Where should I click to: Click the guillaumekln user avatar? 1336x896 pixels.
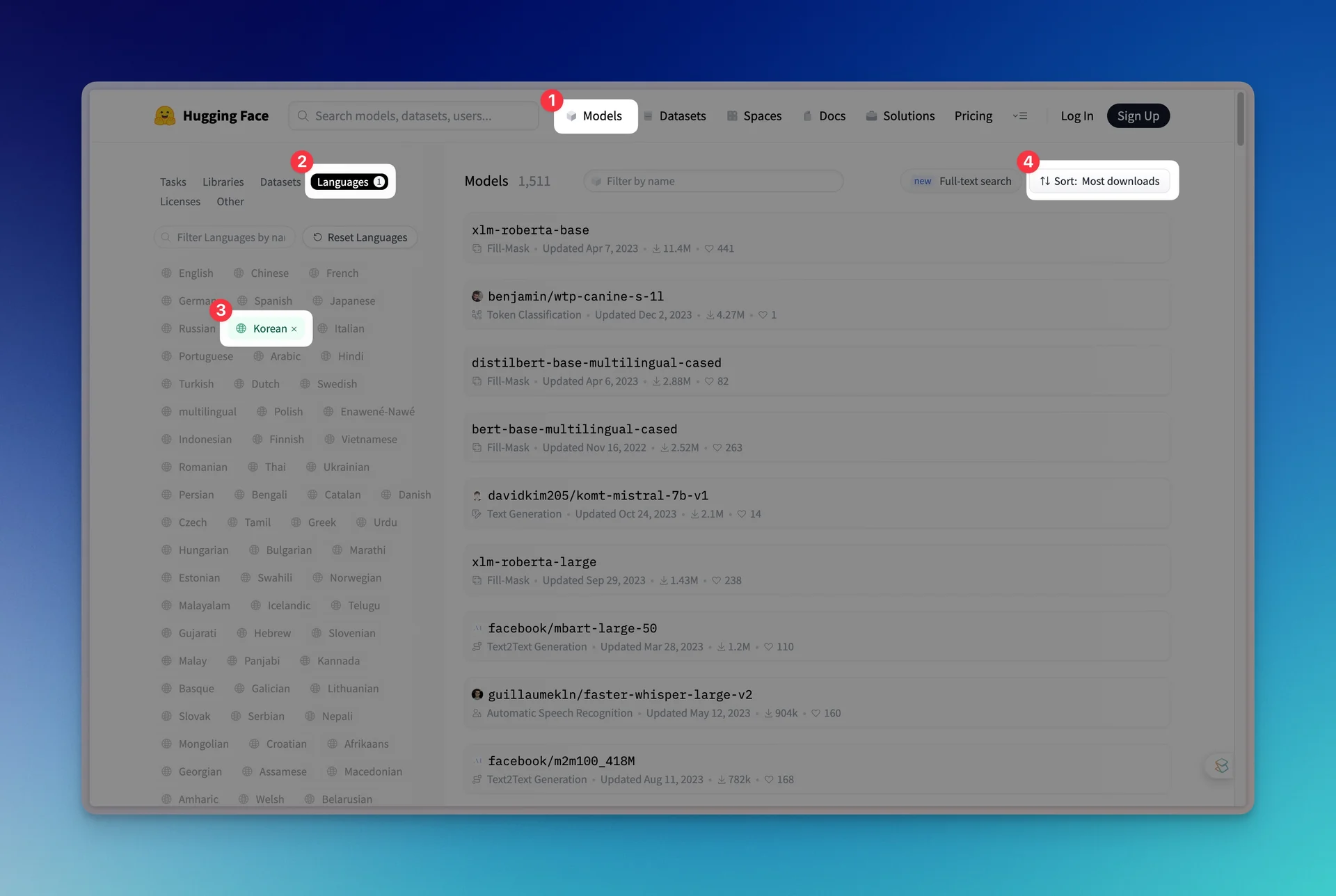[477, 694]
